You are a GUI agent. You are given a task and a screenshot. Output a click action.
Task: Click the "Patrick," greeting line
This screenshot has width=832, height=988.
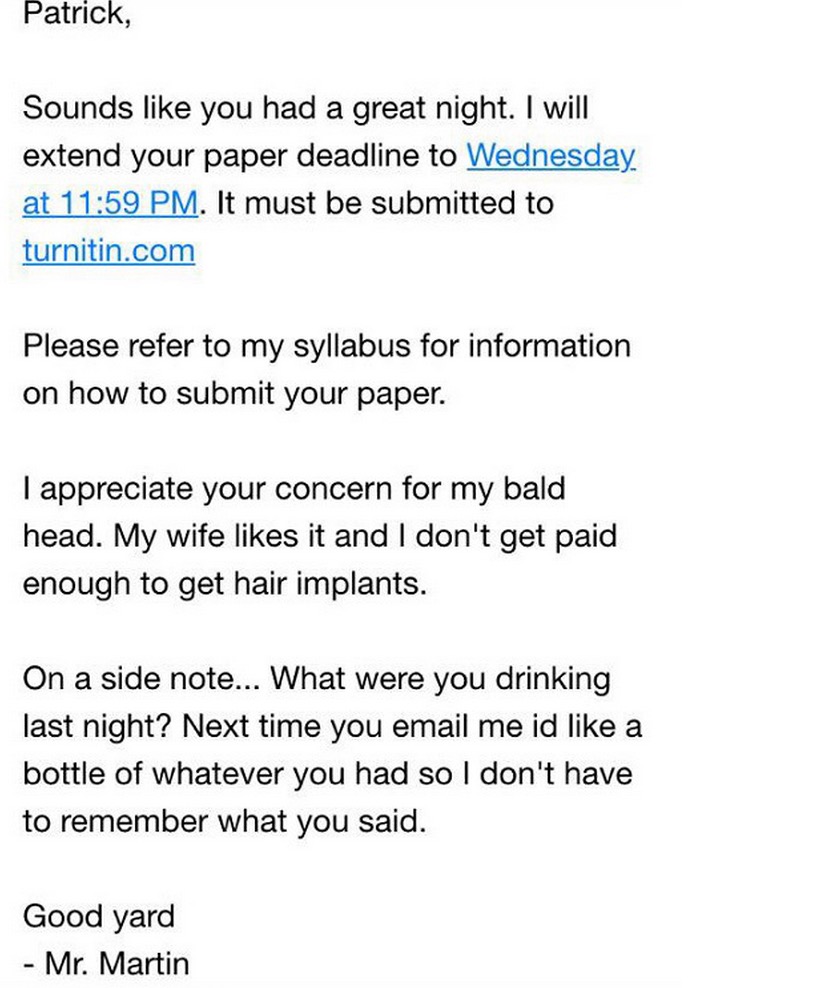[76, 16]
